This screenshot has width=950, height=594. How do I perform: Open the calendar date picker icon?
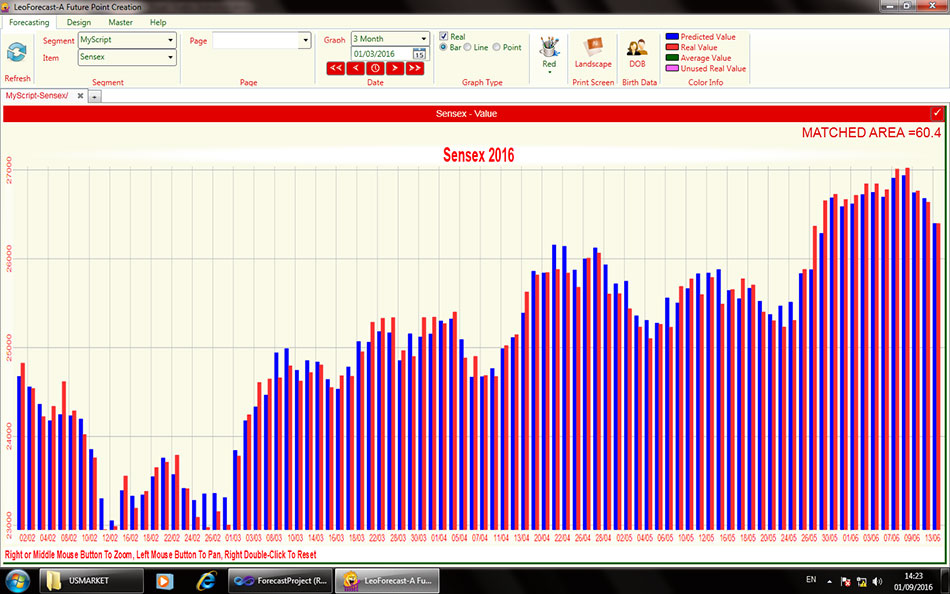[419, 54]
